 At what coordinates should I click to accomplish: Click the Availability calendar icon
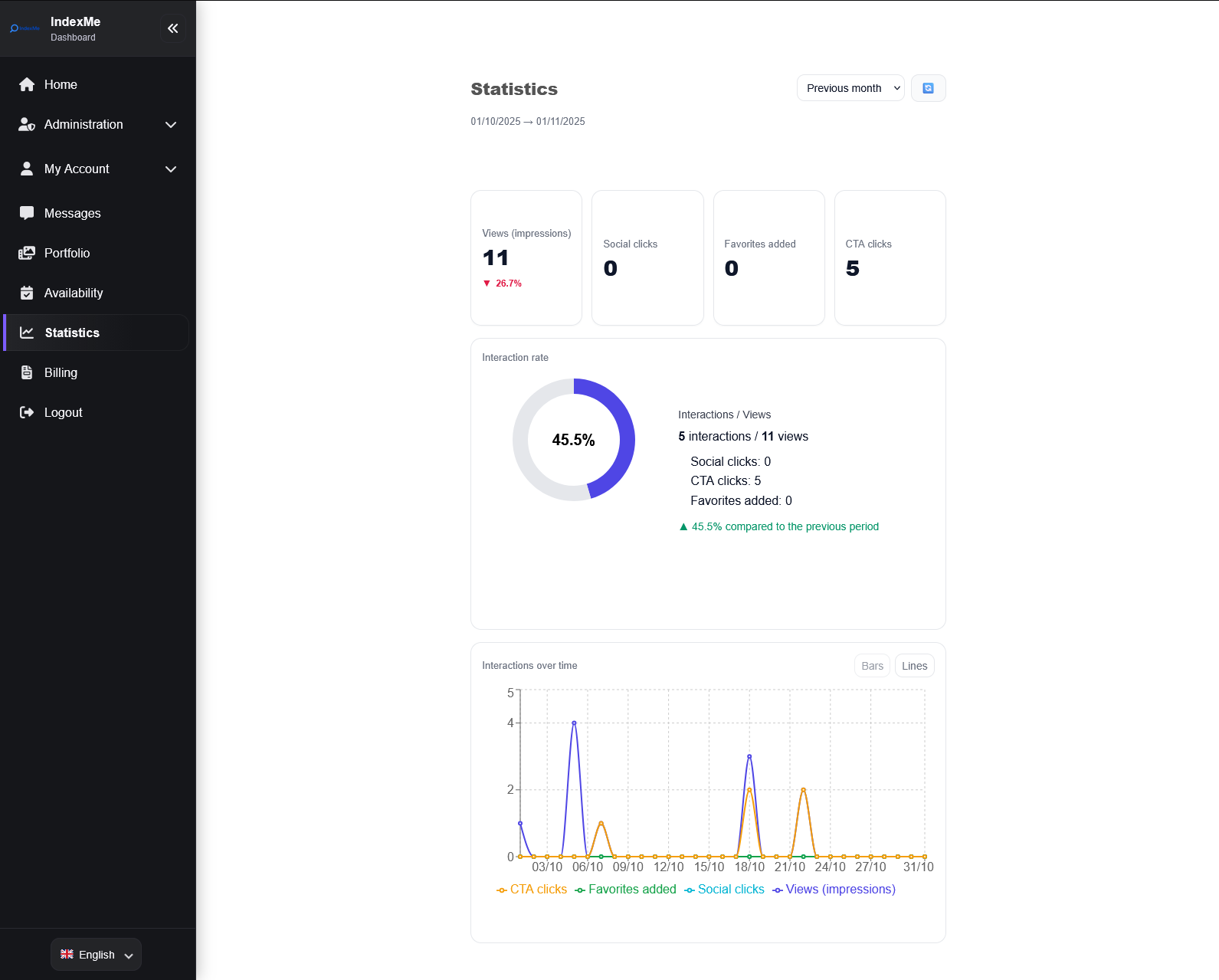point(27,293)
